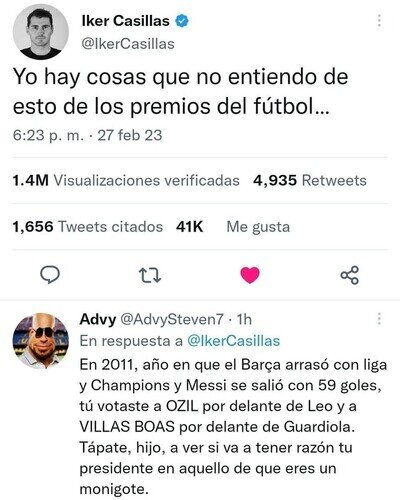Open the three-dot menu on Casillas's tweet

point(379,21)
